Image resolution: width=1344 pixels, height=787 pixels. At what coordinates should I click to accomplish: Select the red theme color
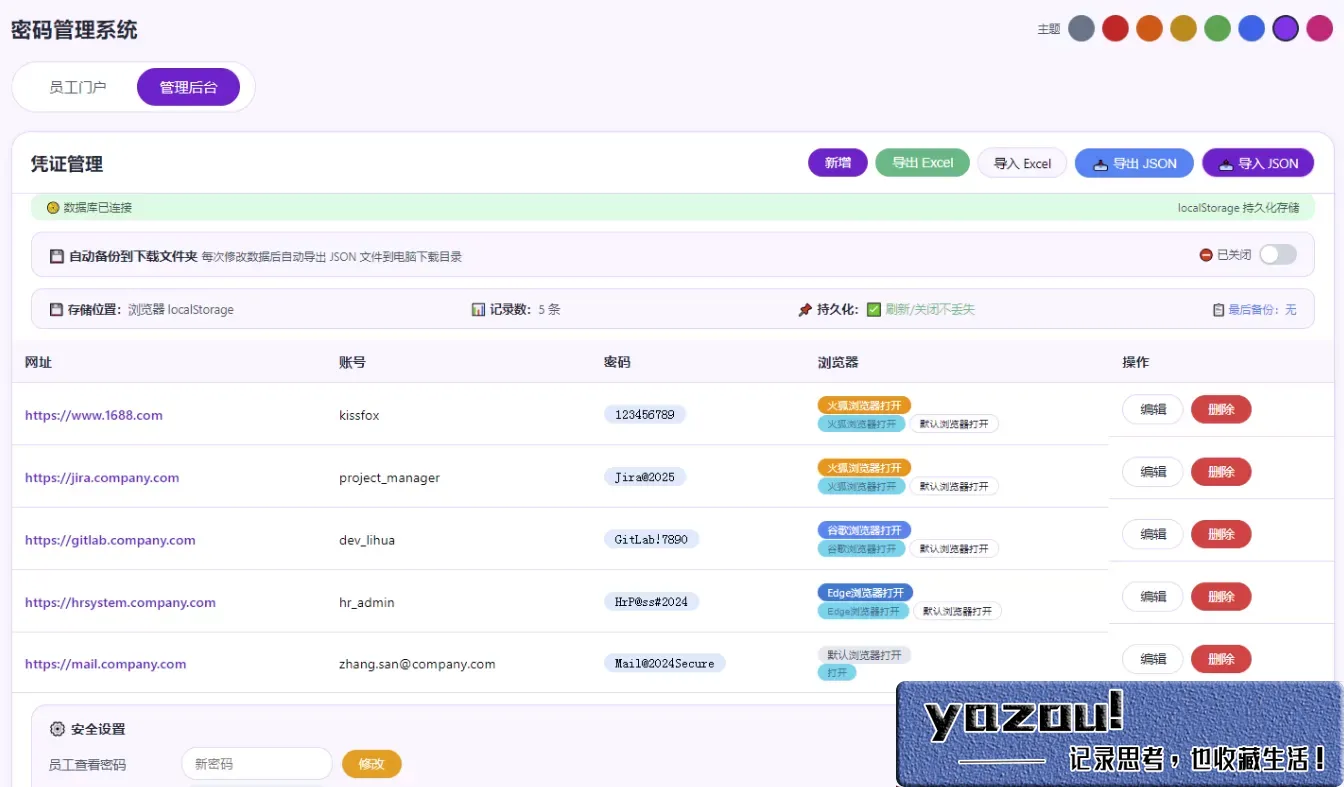1115,28
